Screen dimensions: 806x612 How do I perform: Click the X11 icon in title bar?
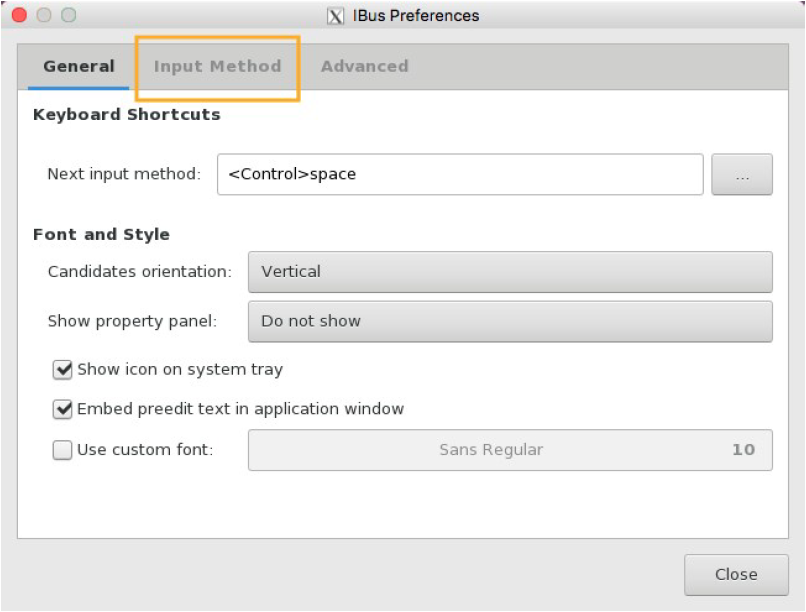336,16
